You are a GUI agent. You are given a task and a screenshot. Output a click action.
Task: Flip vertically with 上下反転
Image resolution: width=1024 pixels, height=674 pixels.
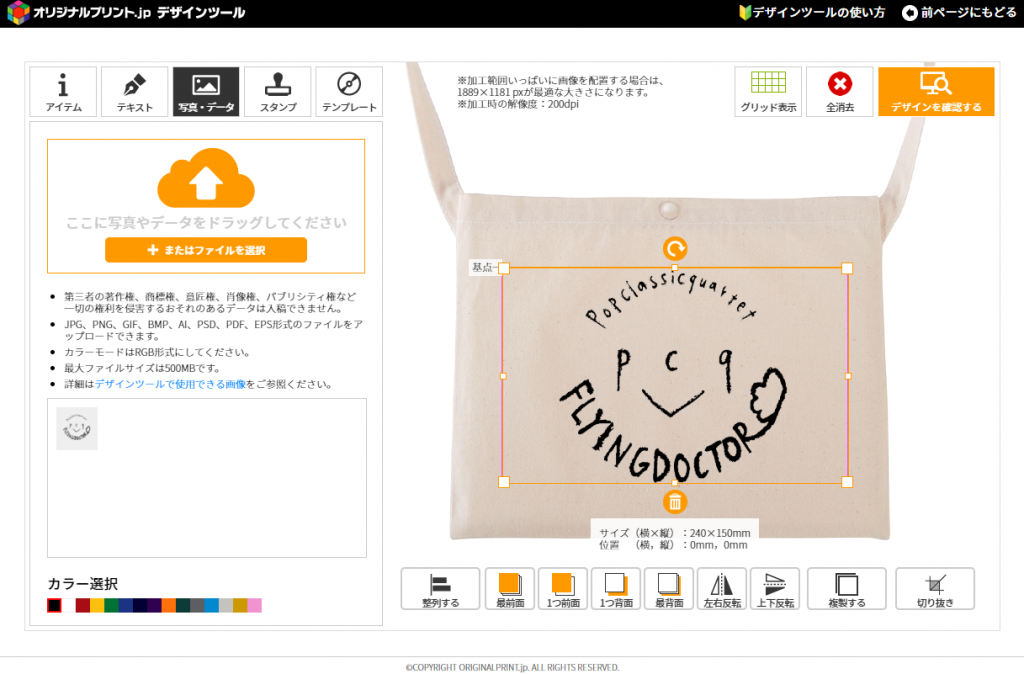(775, 588)
